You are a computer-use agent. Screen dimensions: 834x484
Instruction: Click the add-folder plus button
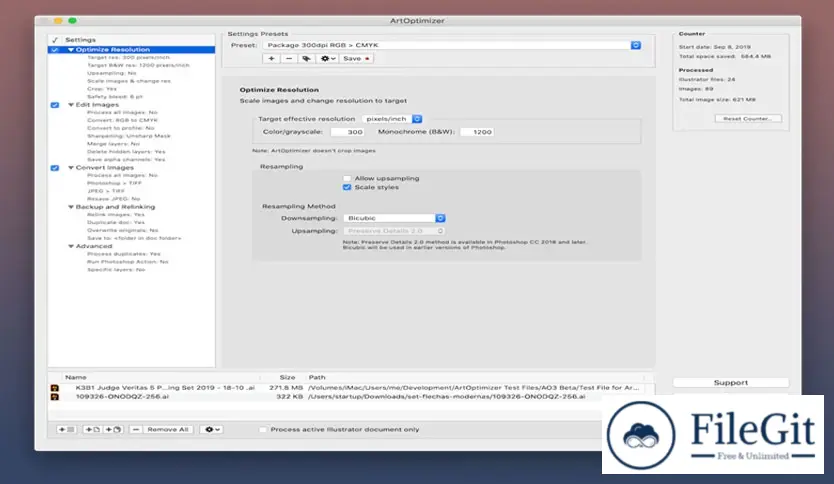[x=113, y=429]
